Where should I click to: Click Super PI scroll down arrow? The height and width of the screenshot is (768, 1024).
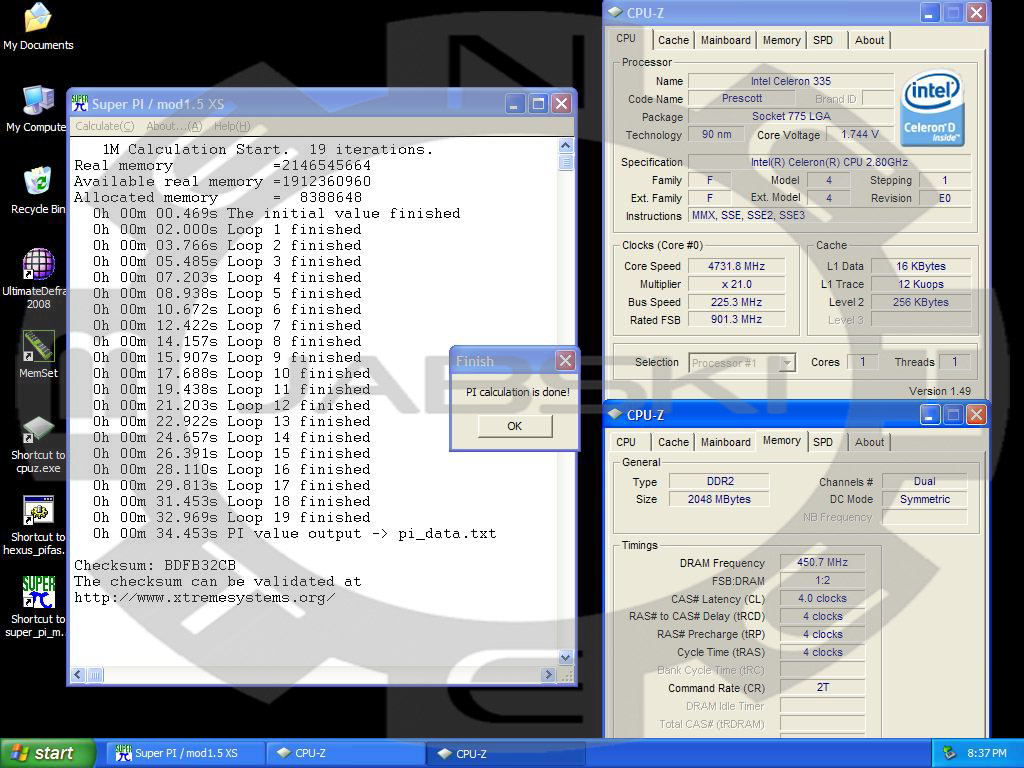click(566, 657)
